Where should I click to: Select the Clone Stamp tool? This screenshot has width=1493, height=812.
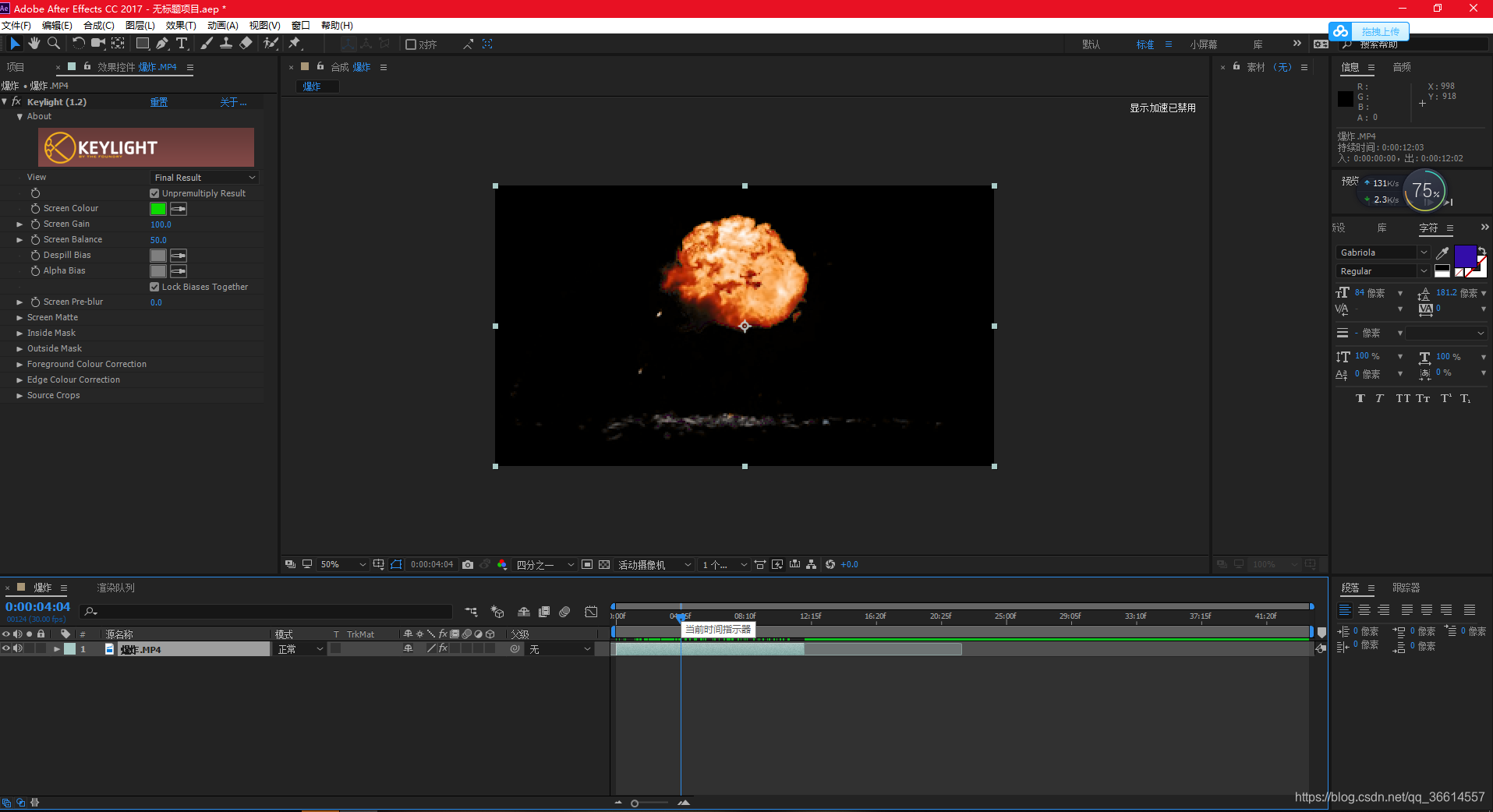(x=226, y=44)
